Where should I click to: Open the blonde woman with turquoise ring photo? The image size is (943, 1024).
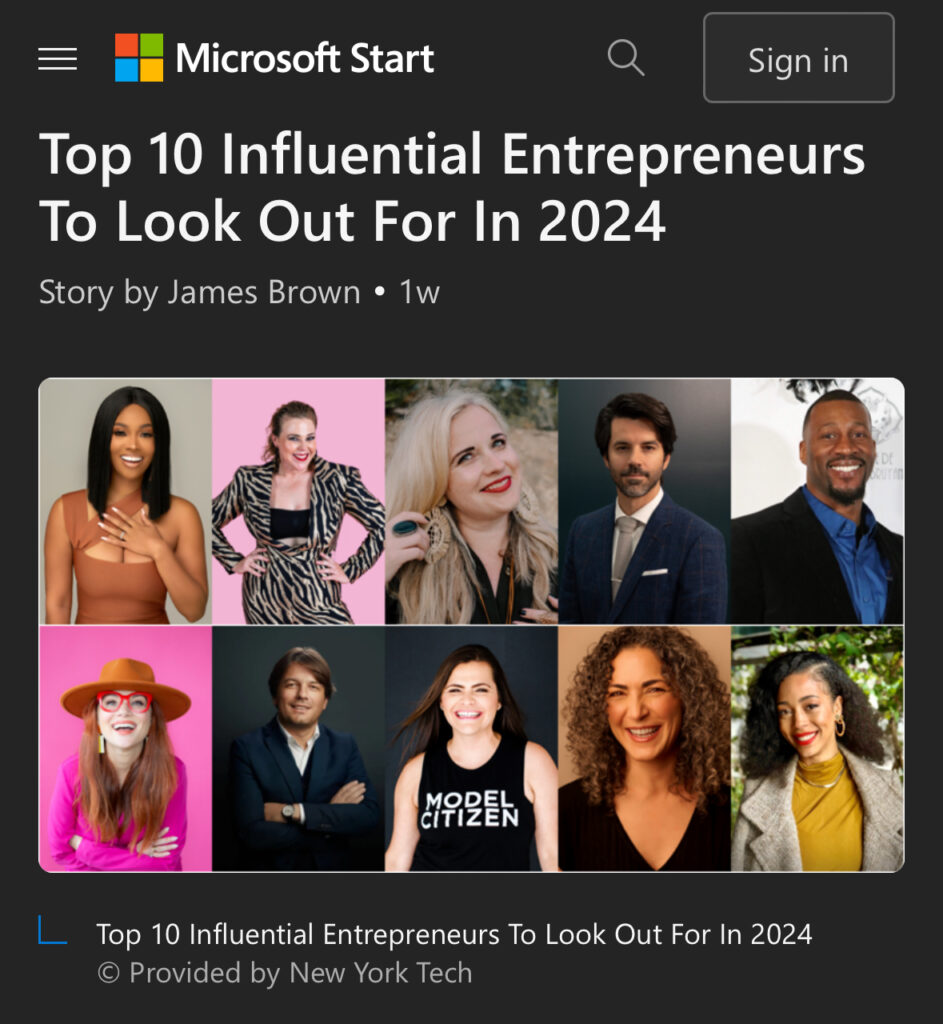pos(471,502)
